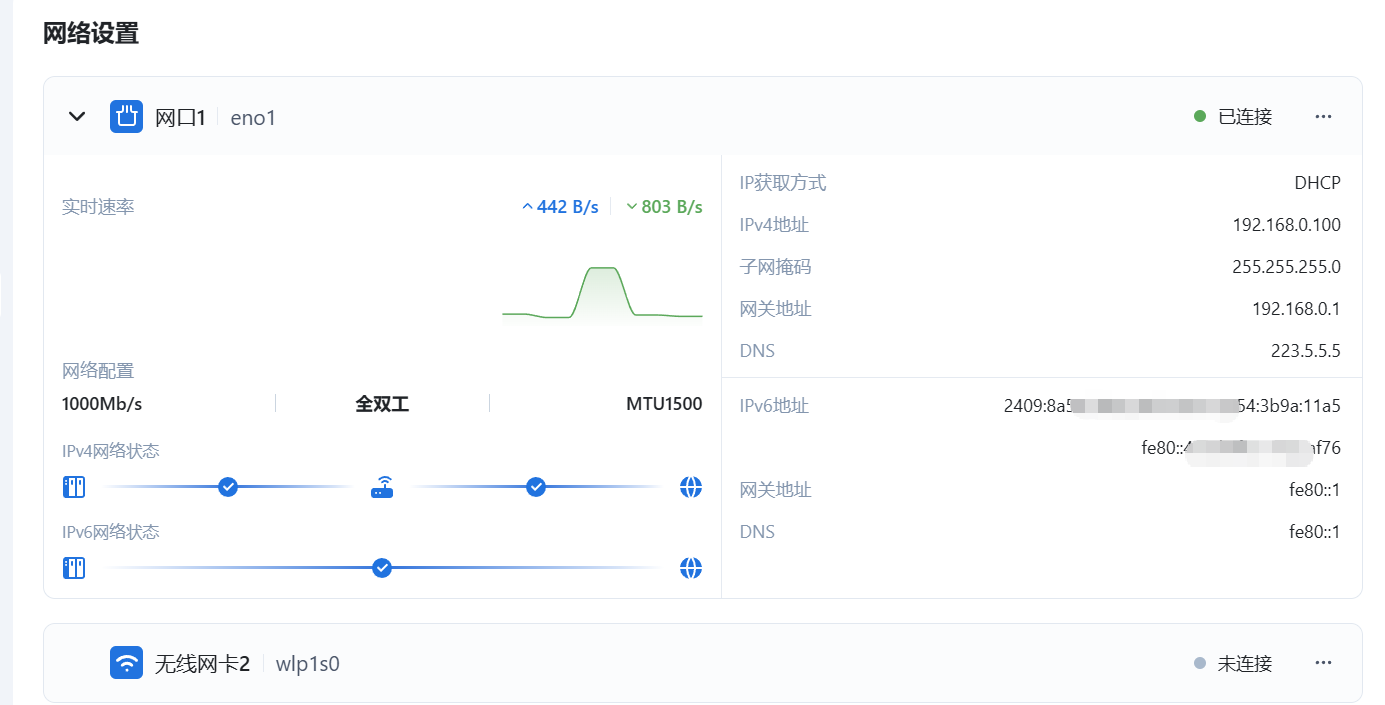Open the 无线网卡2 more options menu
1385x705 pixels.
[1323, 663]
